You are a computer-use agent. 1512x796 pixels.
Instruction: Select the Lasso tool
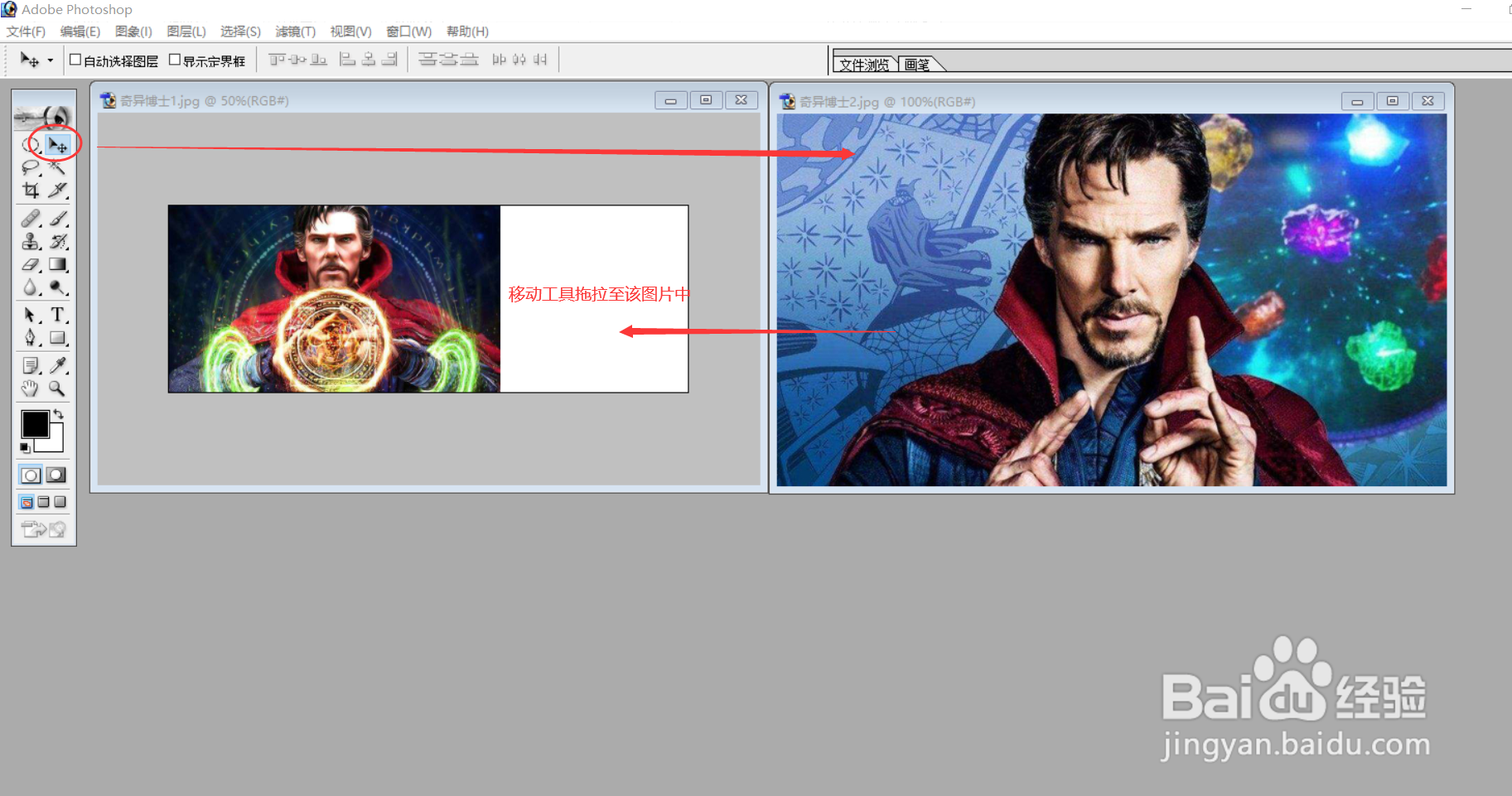click(x=31, y=167)
